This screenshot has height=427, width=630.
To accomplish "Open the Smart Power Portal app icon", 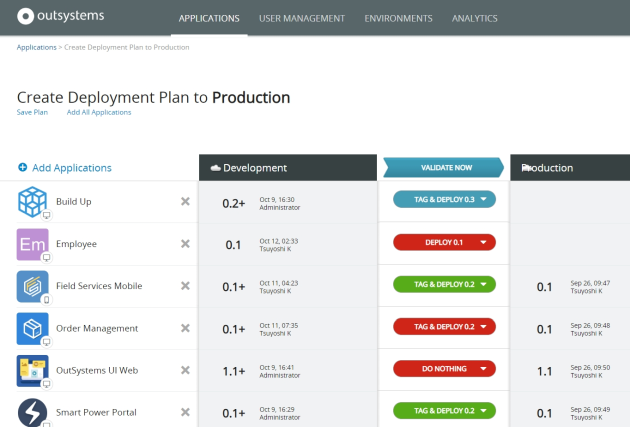I will point(33,413).
